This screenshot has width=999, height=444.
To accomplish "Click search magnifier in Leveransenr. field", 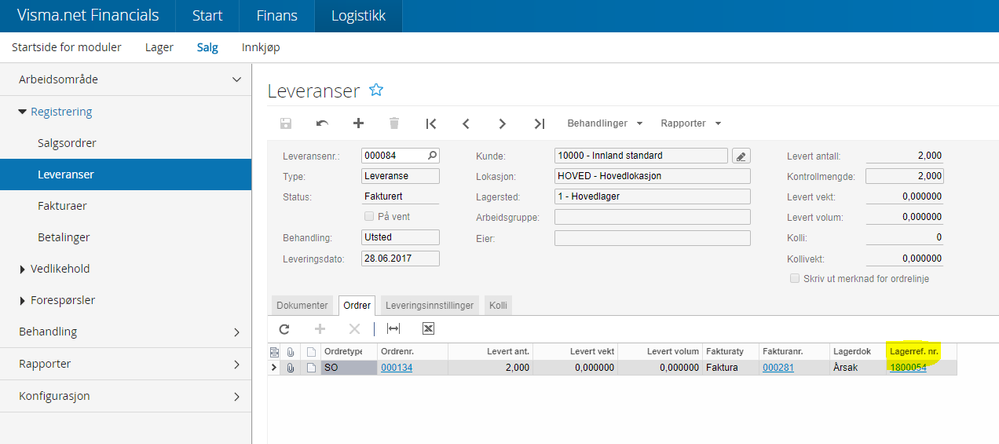I will point(433,155).
